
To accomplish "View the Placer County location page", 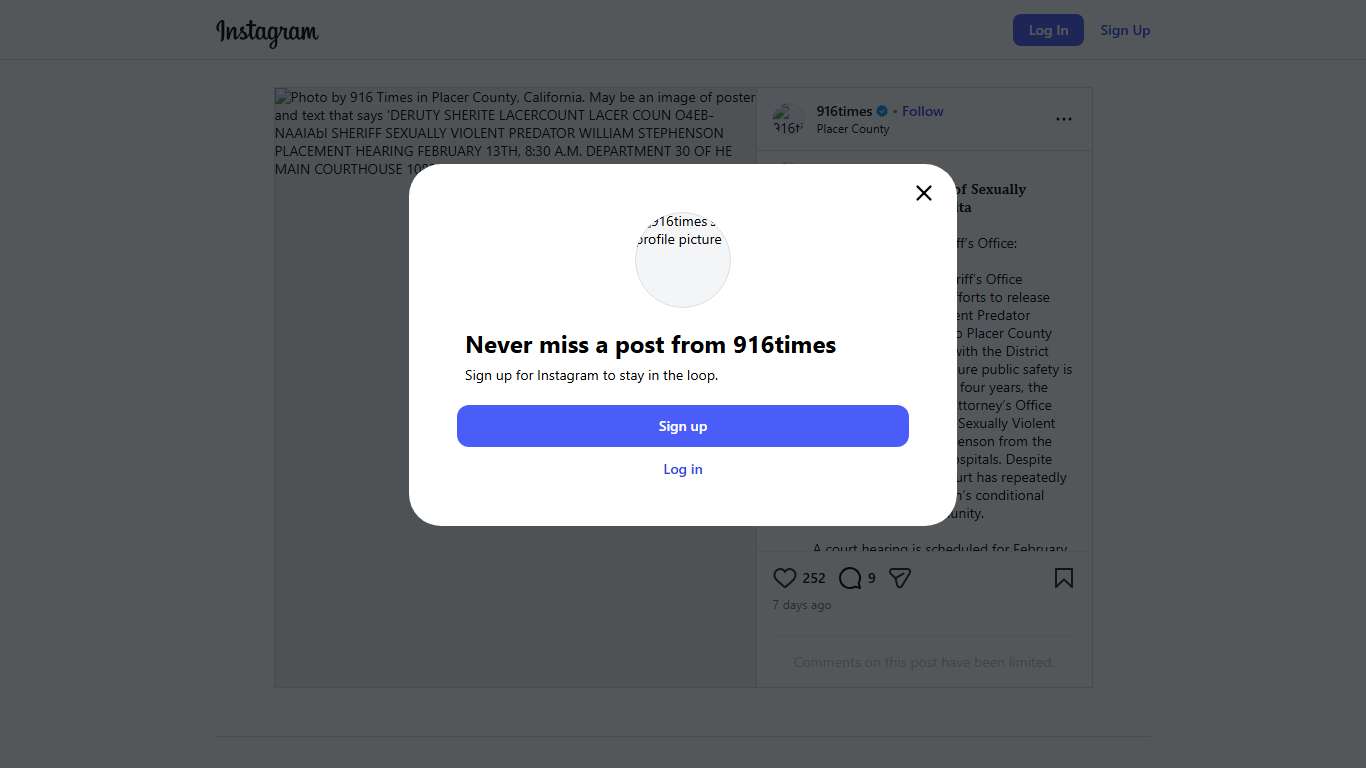I will click(853, 129).
